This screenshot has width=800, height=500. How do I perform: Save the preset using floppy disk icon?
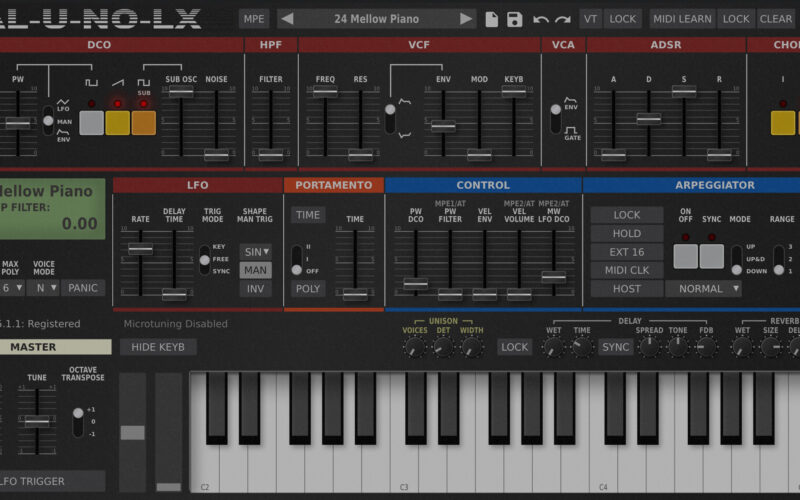point(515,19)
